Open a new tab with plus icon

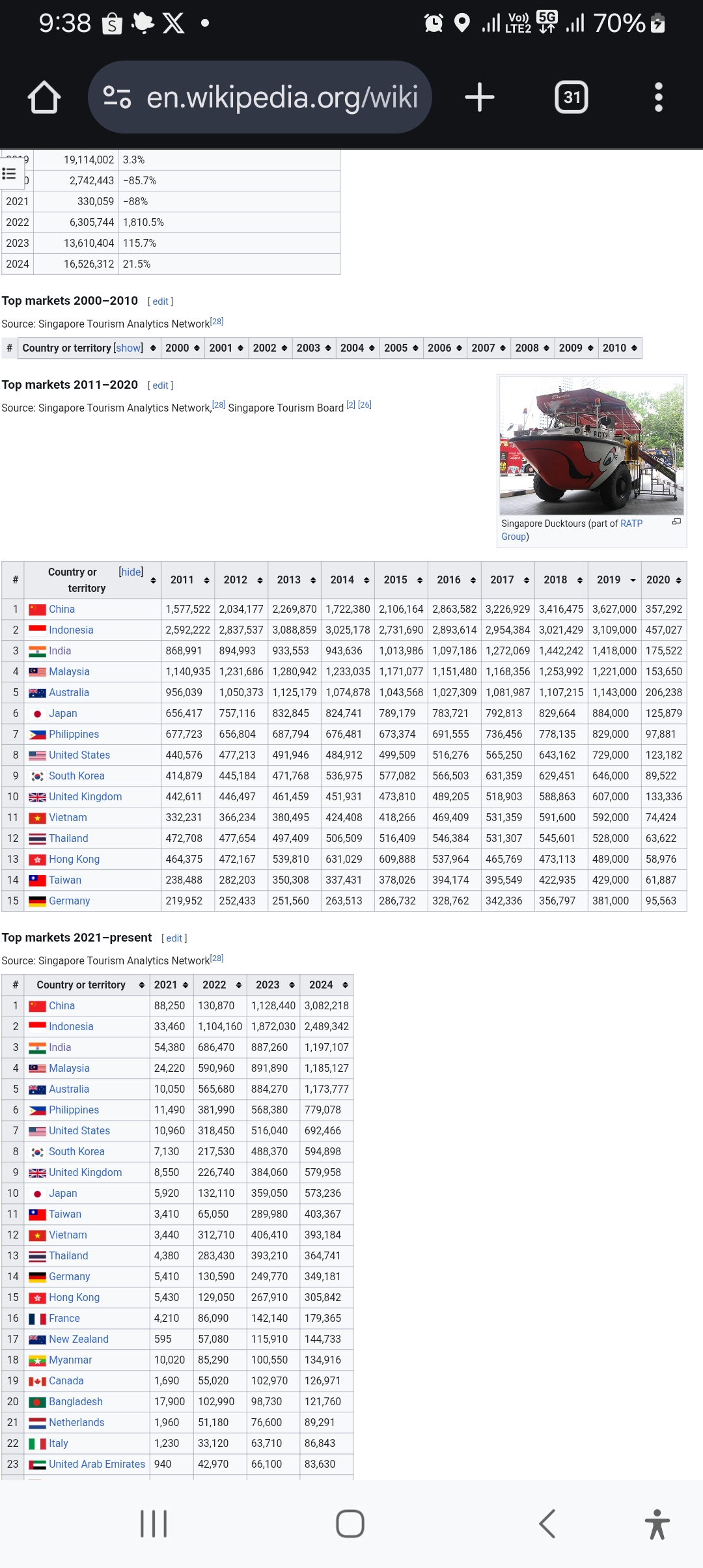pos(480,98)
